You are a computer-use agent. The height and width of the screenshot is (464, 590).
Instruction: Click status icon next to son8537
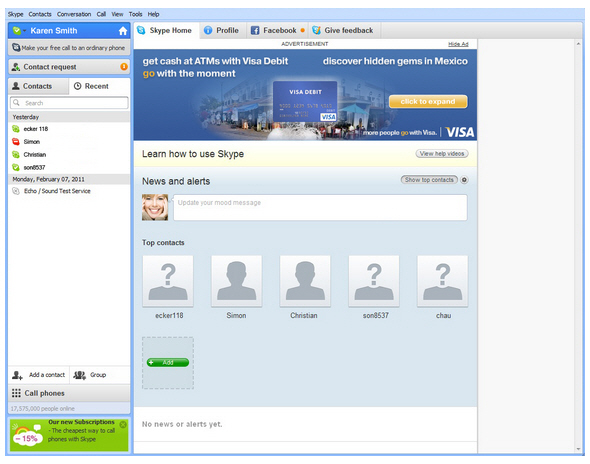click(x=16, y=167)
